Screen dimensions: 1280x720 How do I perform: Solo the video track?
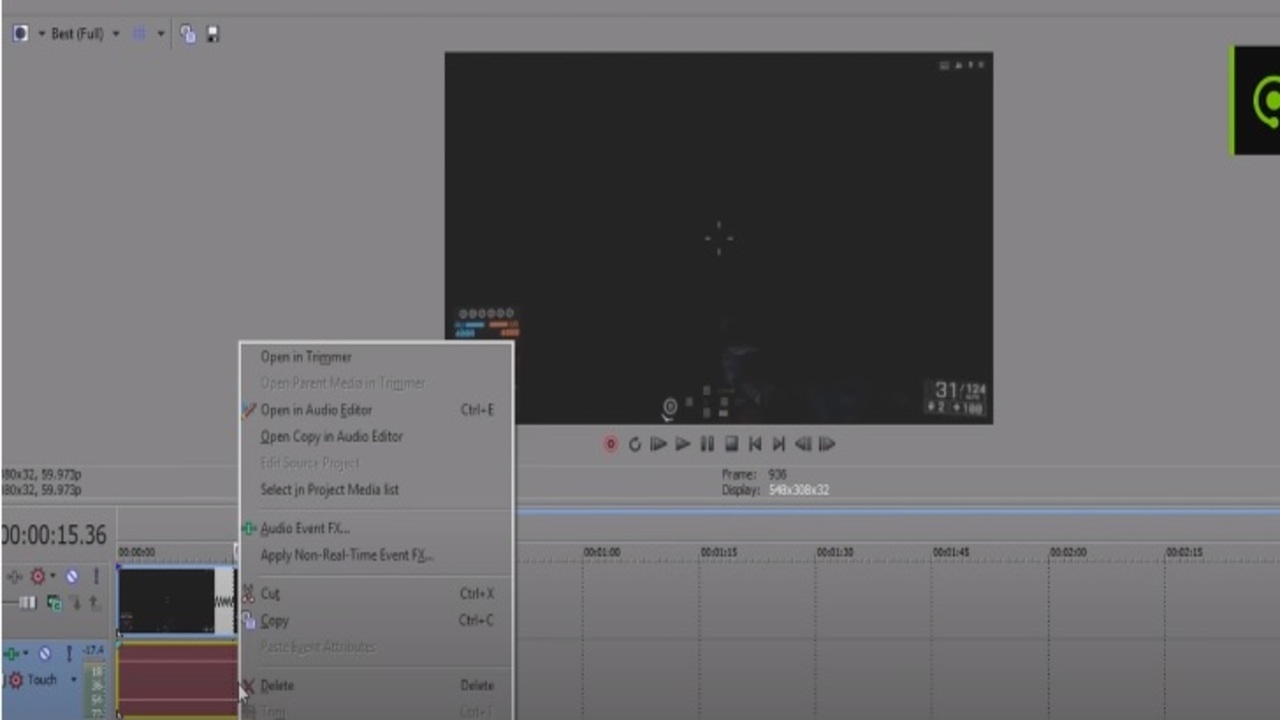click(x=96, y=576)
